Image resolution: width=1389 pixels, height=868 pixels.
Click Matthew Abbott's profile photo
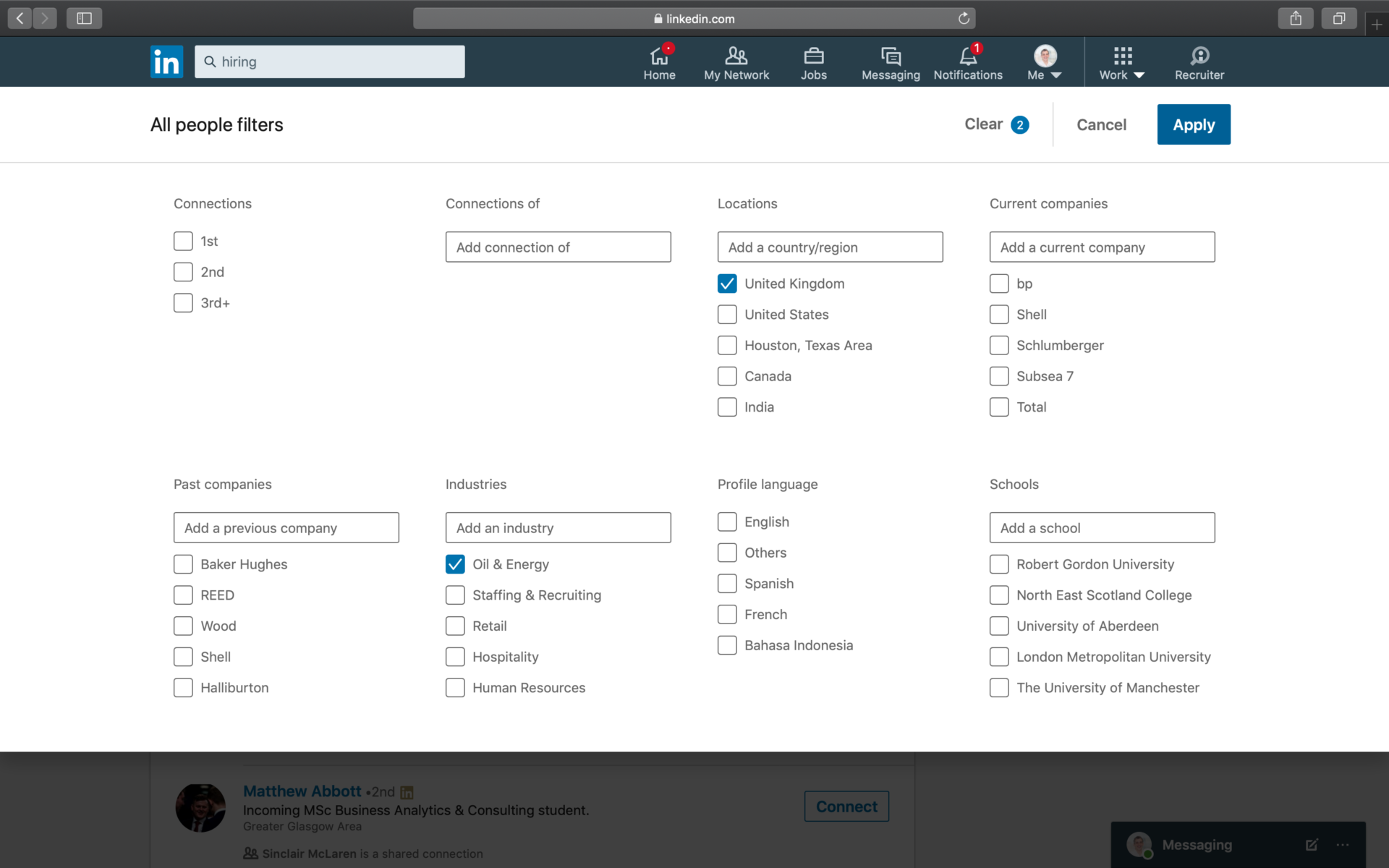click(200, 808)
